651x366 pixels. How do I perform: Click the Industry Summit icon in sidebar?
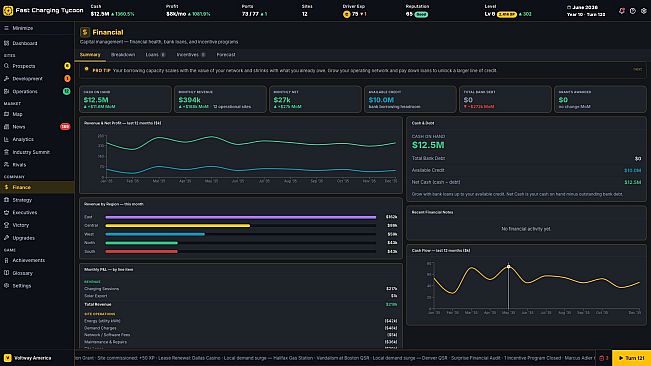coord(6,152)
